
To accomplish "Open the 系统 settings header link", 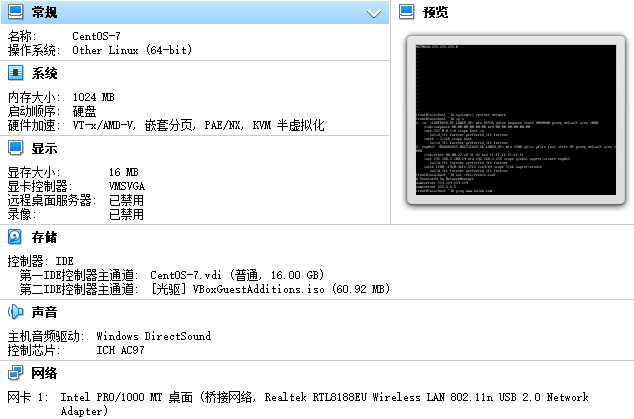I will pos(44,73).
